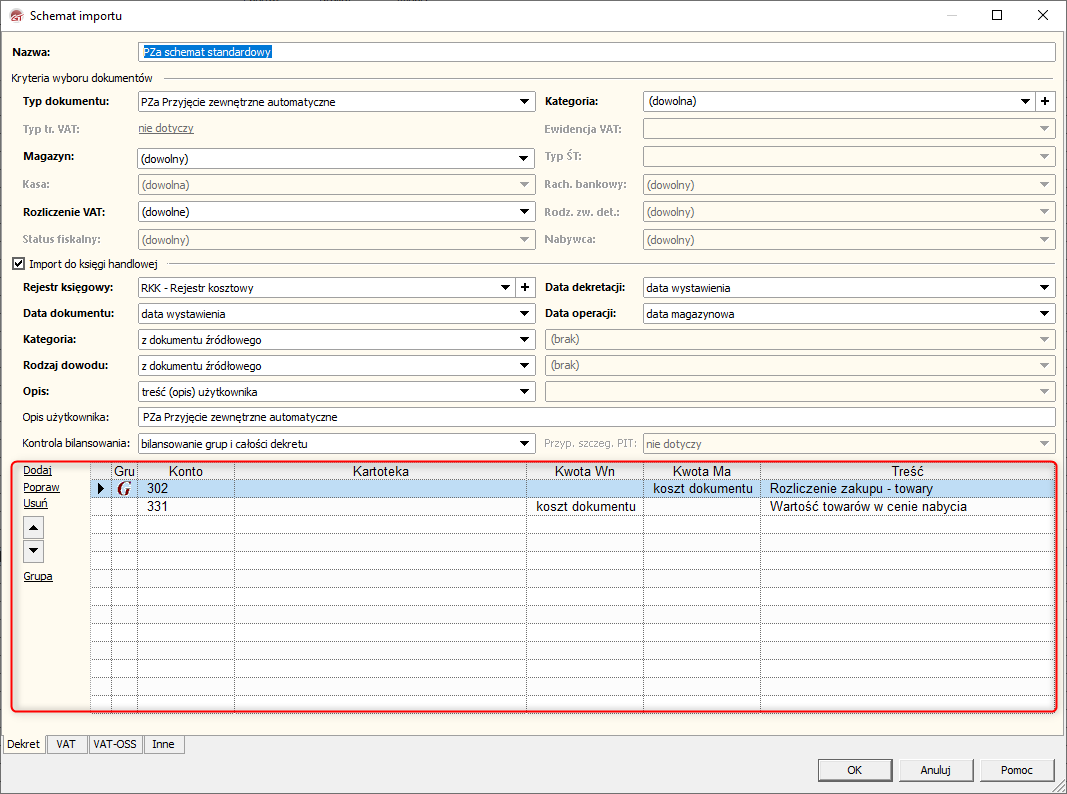
Task: Uncheck Import do księgi handlowej checkbox
Action: (17, 264)
